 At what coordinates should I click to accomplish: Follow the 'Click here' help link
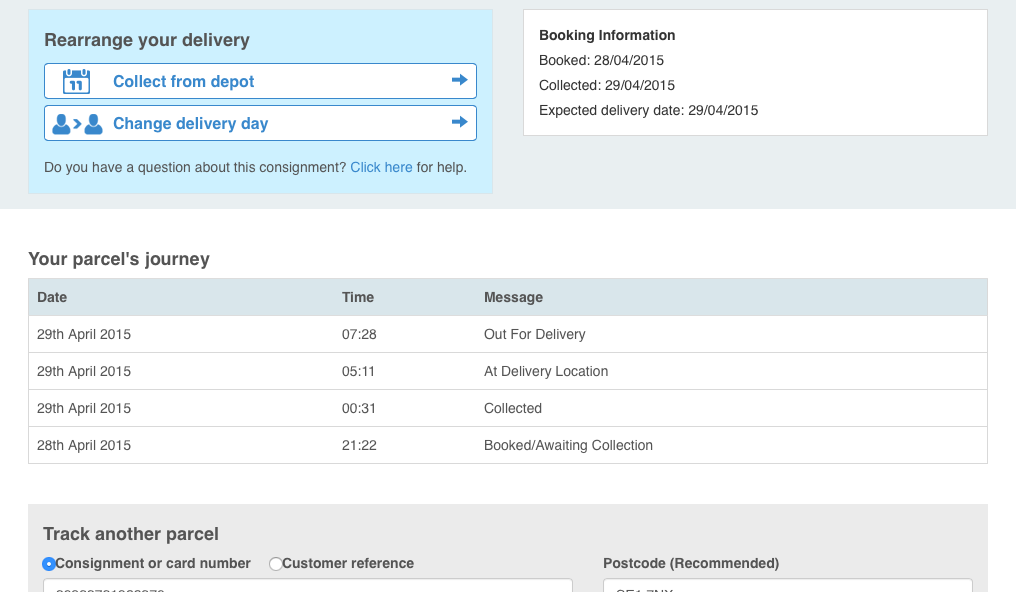[x=381, y=167]
